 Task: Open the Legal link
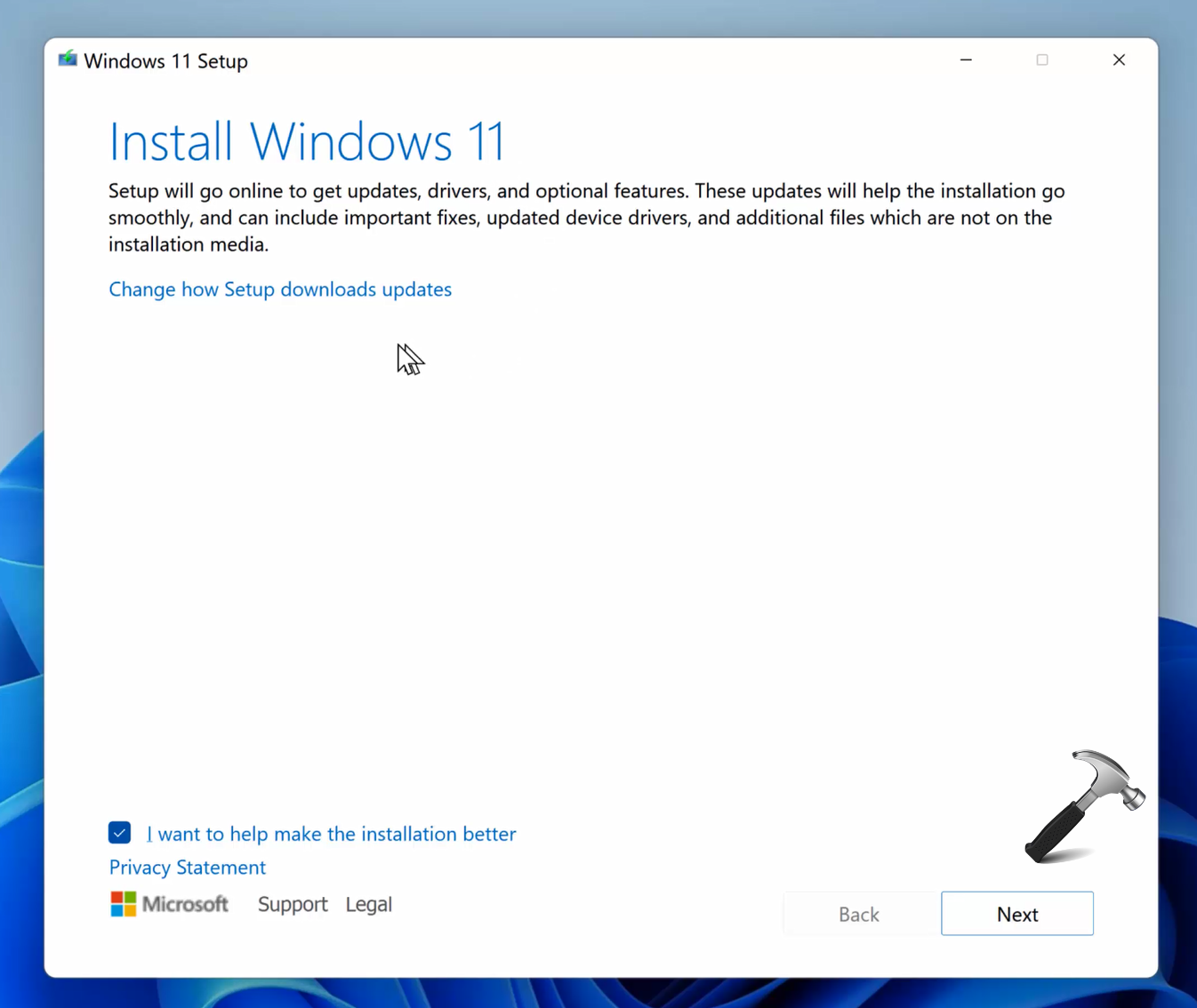pos(368,904)
